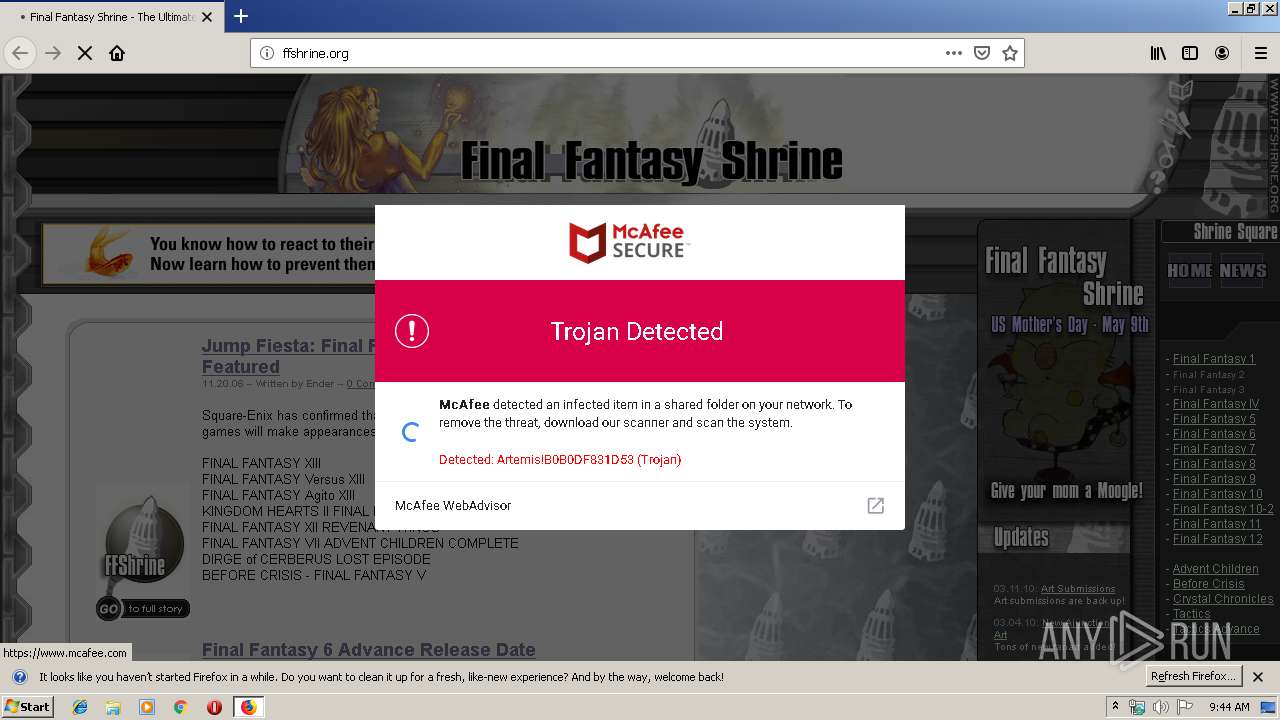The image size is (1280, 720).
Task: Click the McAfee WebAdvisor external link icon
Action: [x=875, y=505]
